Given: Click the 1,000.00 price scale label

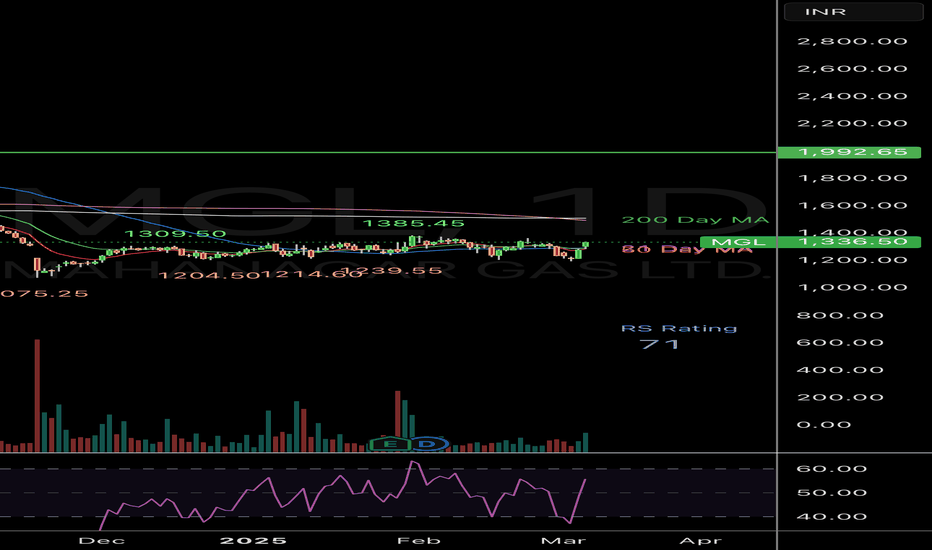Looking at the screenshot, I should (852, 287).
